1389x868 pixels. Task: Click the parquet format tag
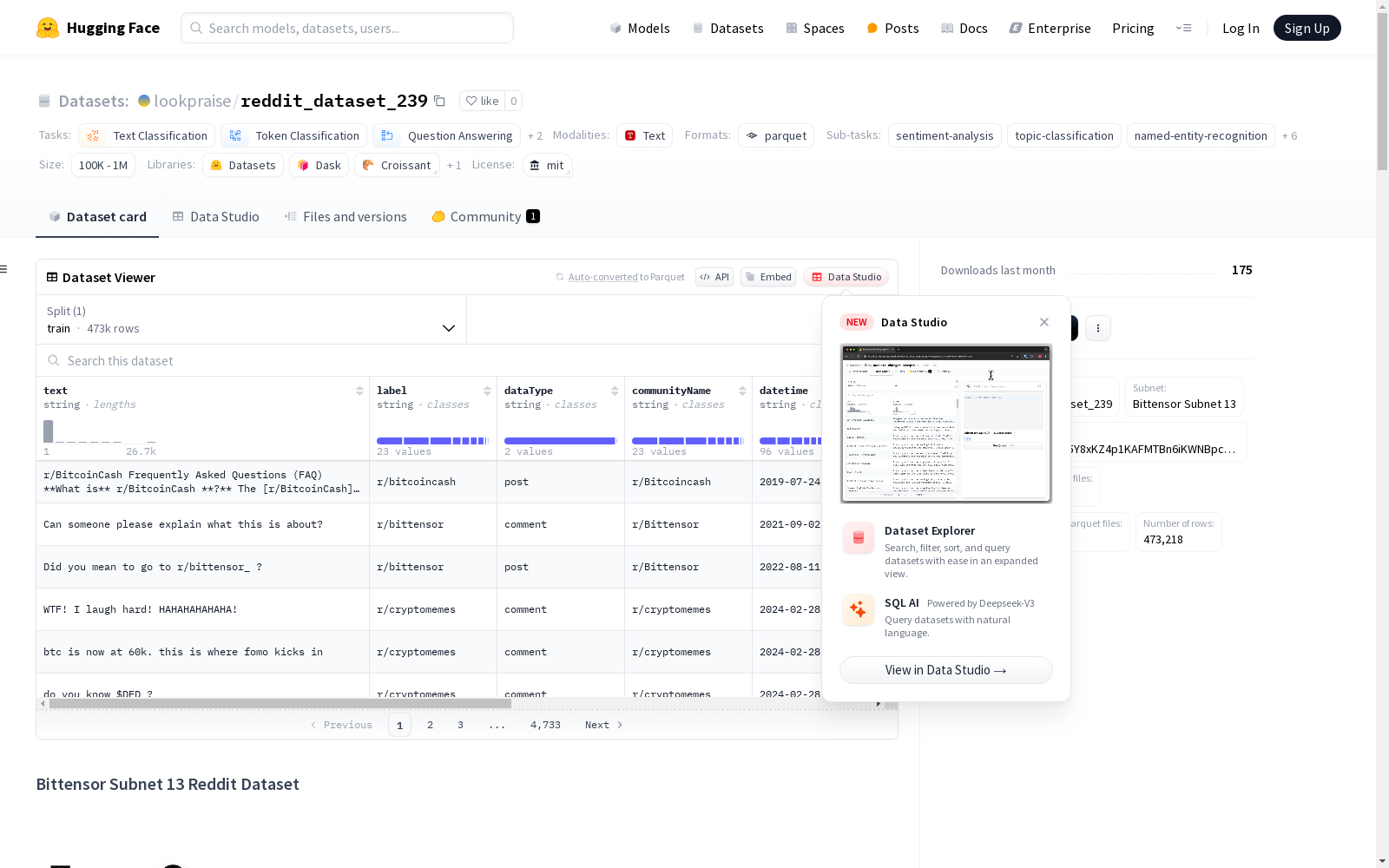click(776, 135)
